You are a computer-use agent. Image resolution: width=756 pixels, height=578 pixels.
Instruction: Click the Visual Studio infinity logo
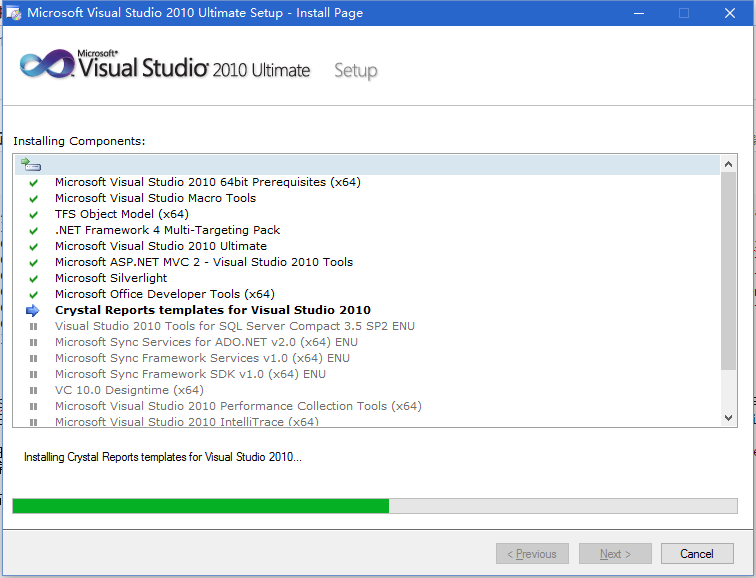coord(47,63)
